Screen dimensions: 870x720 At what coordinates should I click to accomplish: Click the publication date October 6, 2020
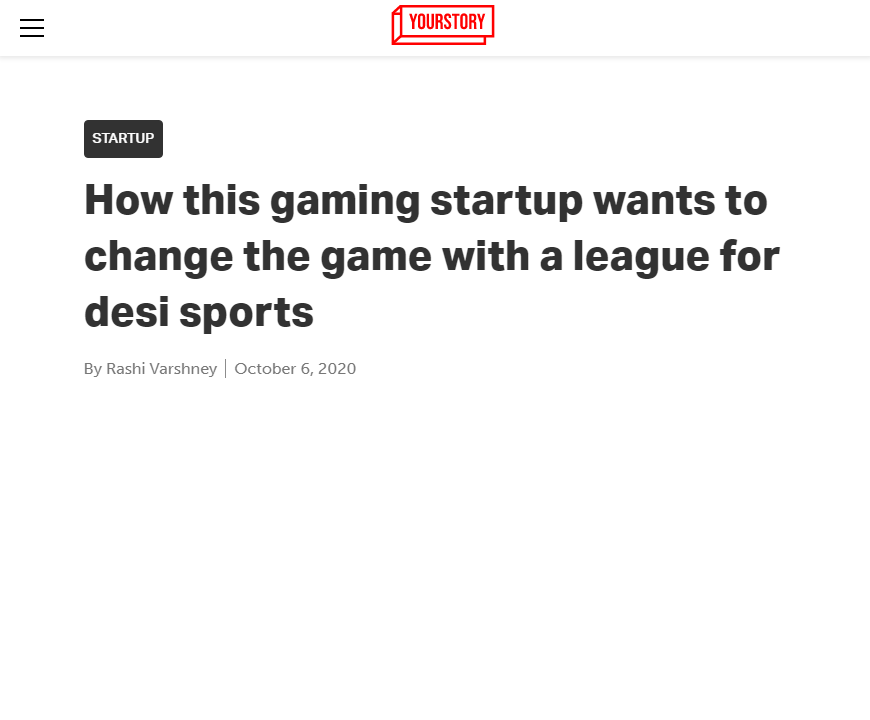pos(295,368)
